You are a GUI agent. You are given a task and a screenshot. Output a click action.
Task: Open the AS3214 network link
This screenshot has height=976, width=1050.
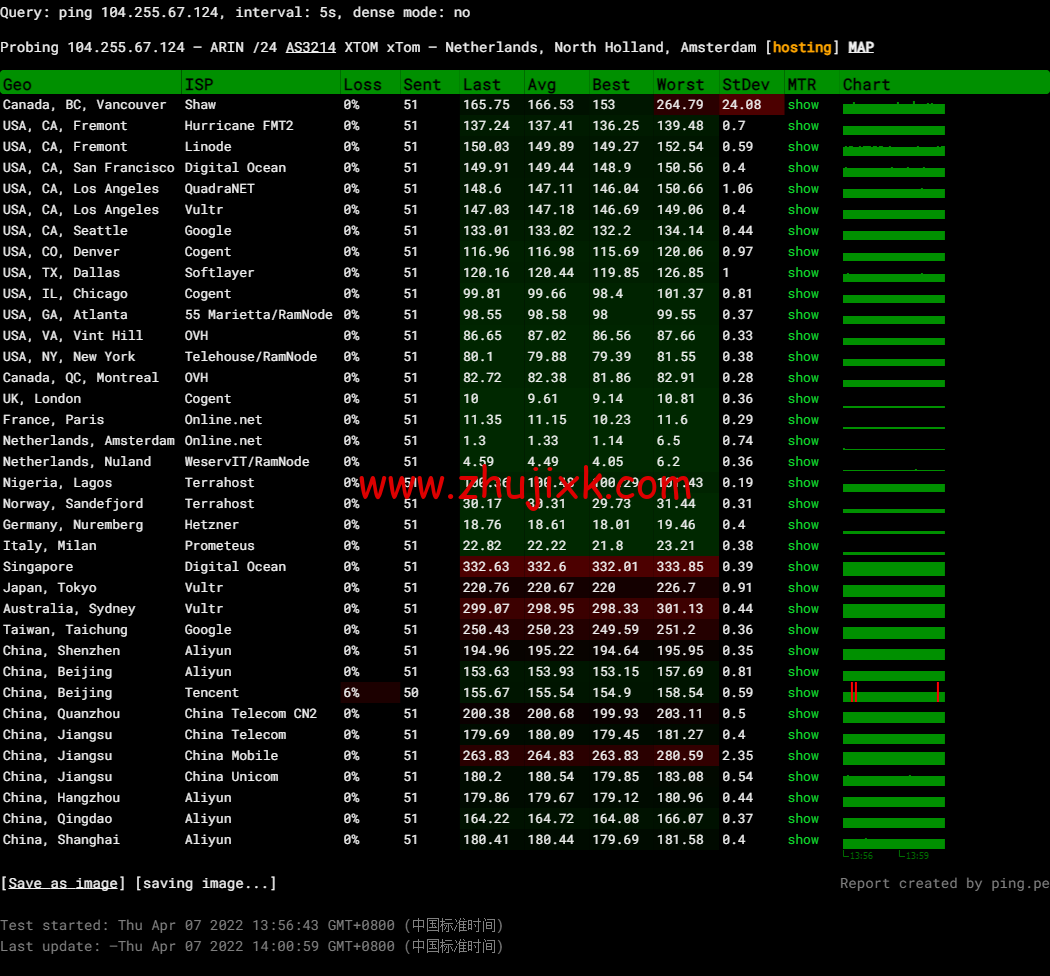[x=310, y=47]
